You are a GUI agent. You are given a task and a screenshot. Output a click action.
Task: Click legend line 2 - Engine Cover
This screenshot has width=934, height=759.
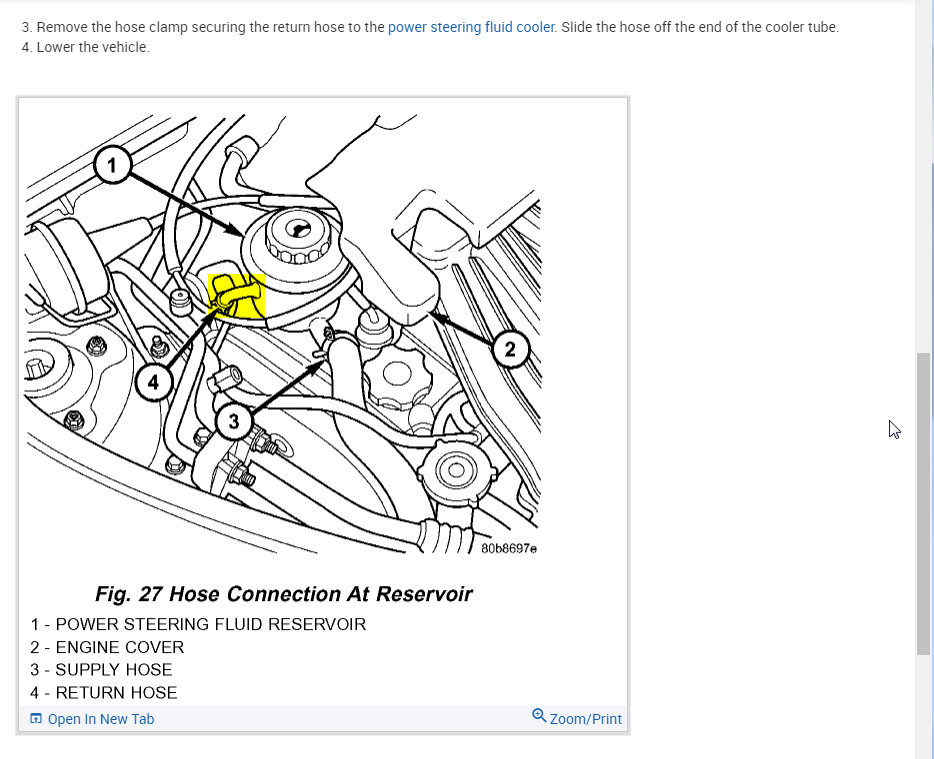107,647
